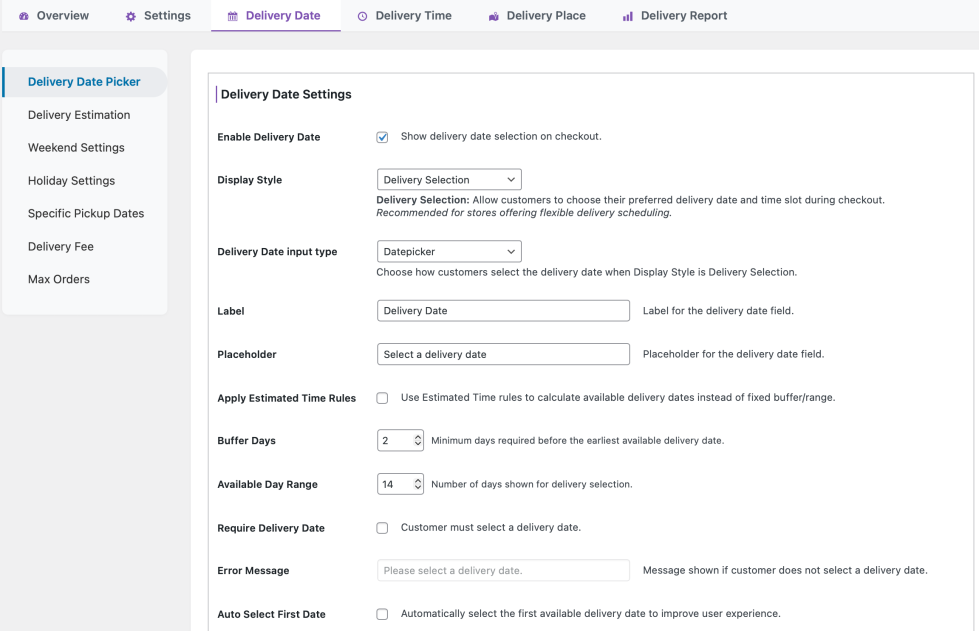Click the Overview dashboard icon

[23, 16]
